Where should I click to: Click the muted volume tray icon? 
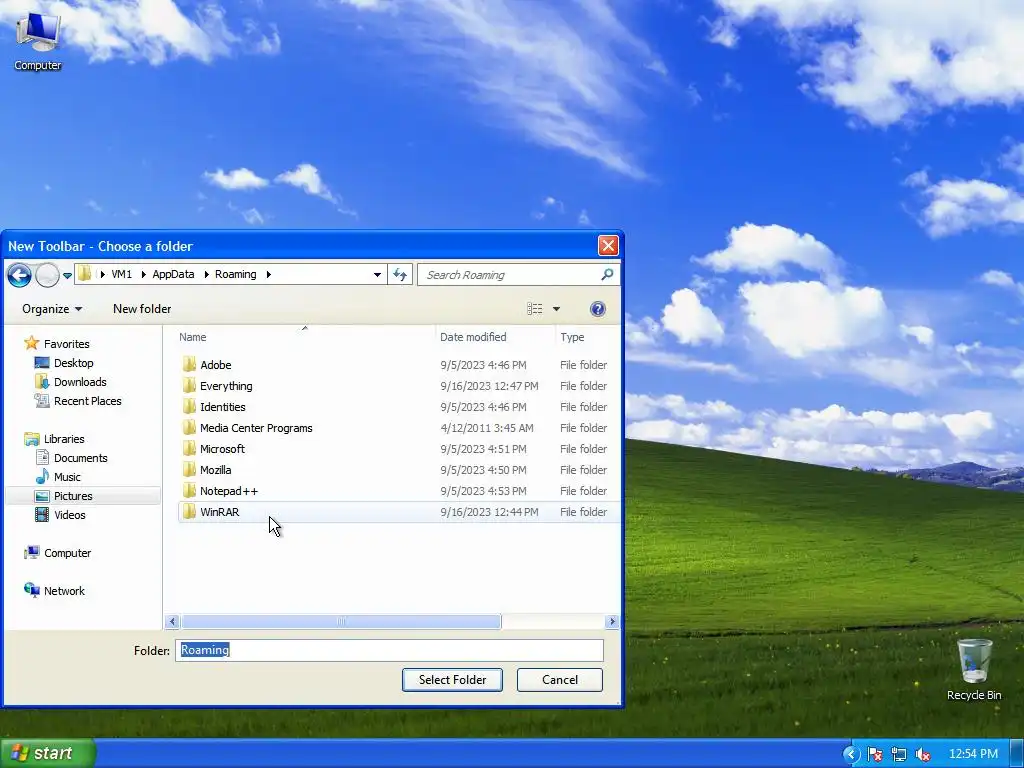point(923,754)
